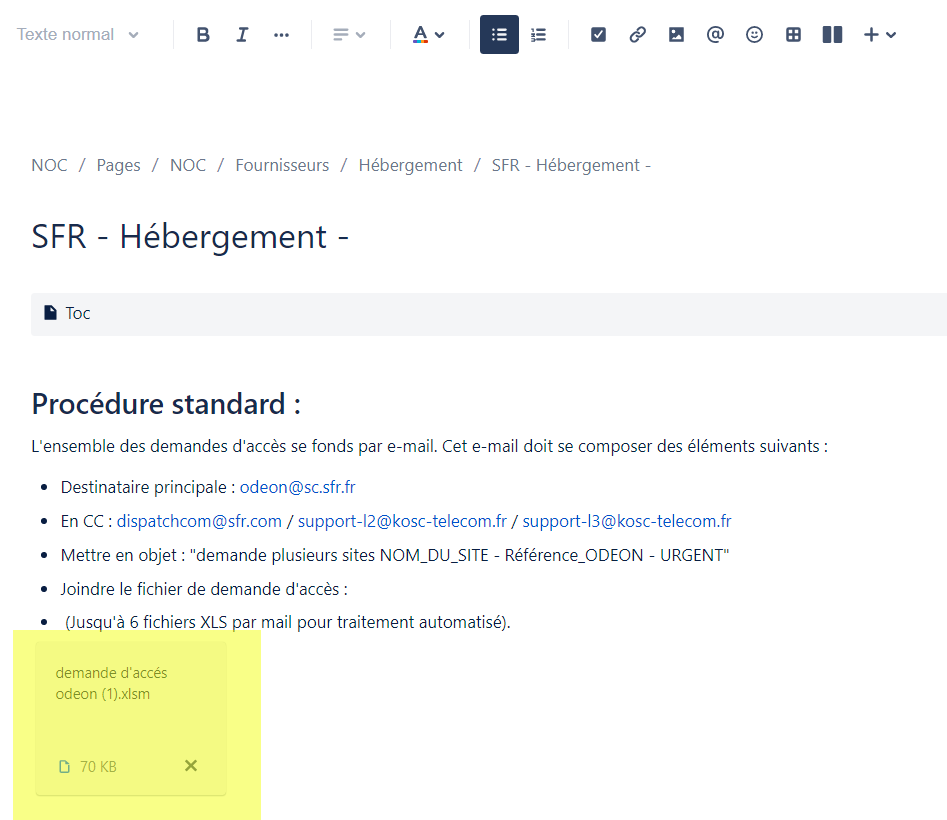
Task: Open Fournisseurs breadcrumb
Action: point(282,165)
